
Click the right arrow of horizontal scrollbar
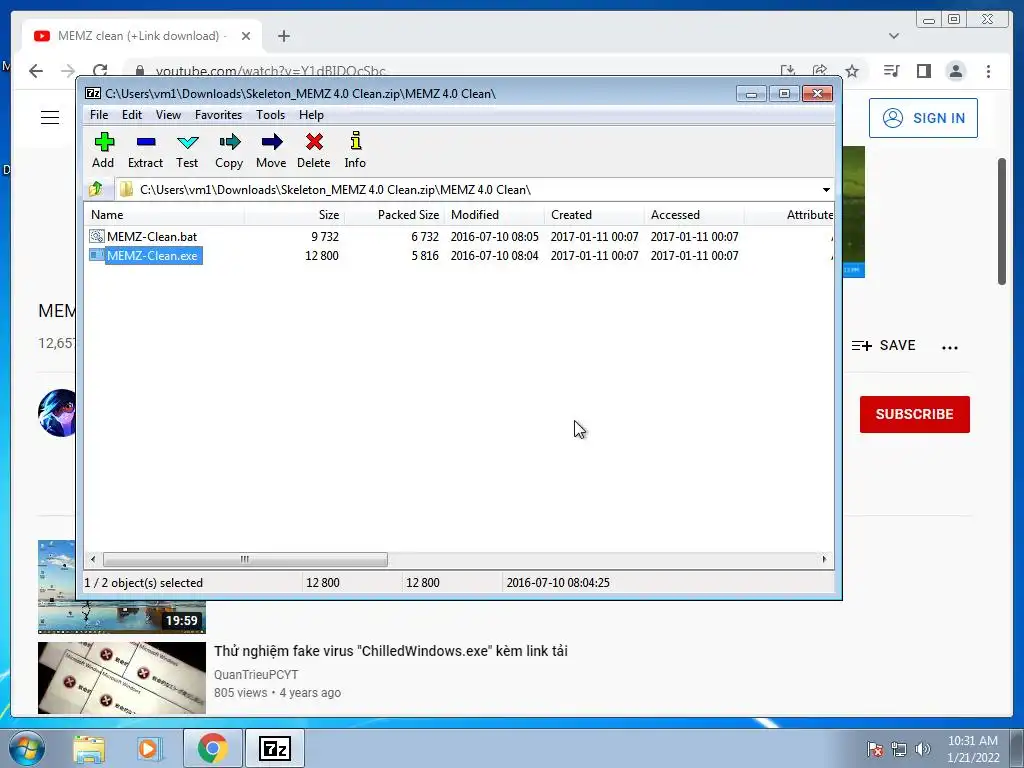coord(824,559)
